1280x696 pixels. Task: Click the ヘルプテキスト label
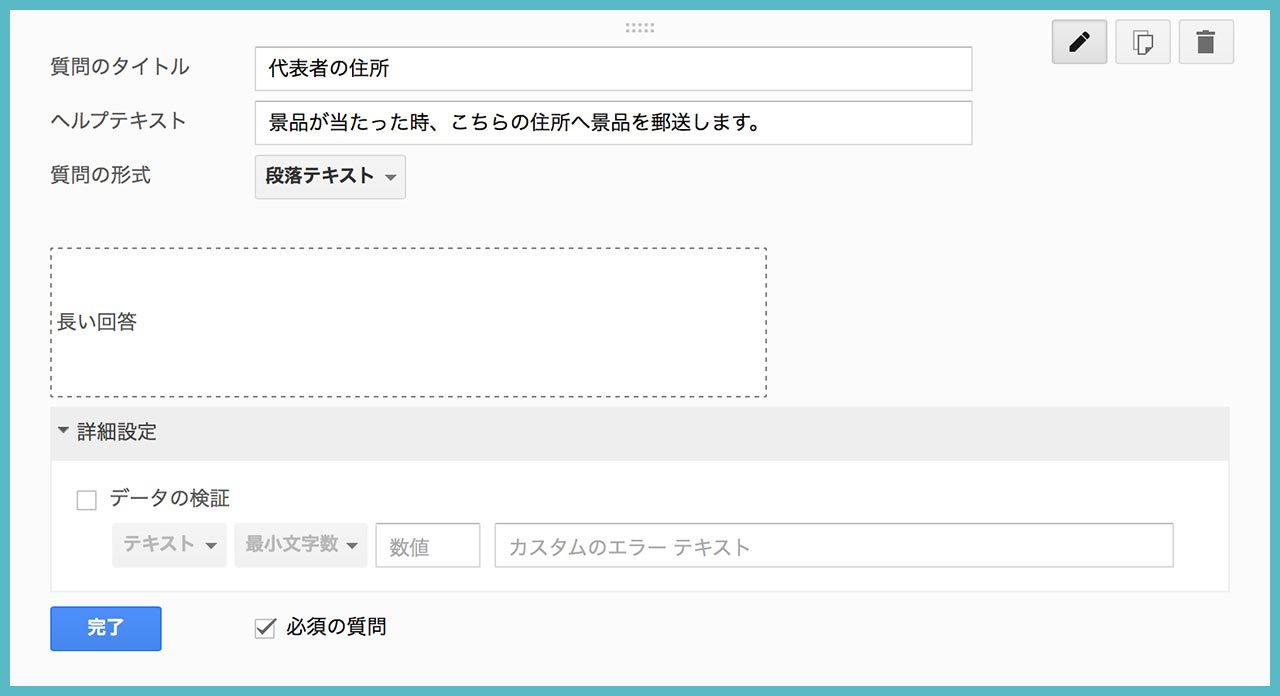(119, 121)
